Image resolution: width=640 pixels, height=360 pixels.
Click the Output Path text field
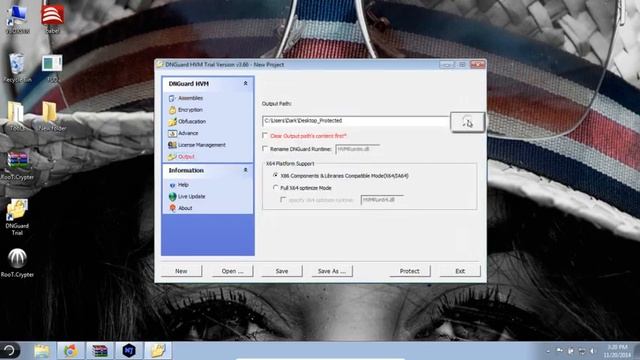tap(356, 121)
